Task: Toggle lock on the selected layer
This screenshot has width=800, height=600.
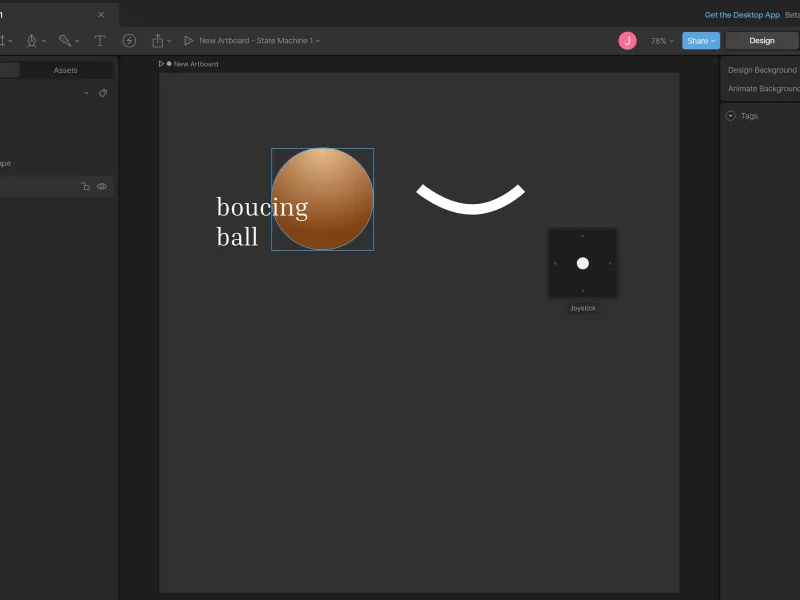Action: [85, 186]
